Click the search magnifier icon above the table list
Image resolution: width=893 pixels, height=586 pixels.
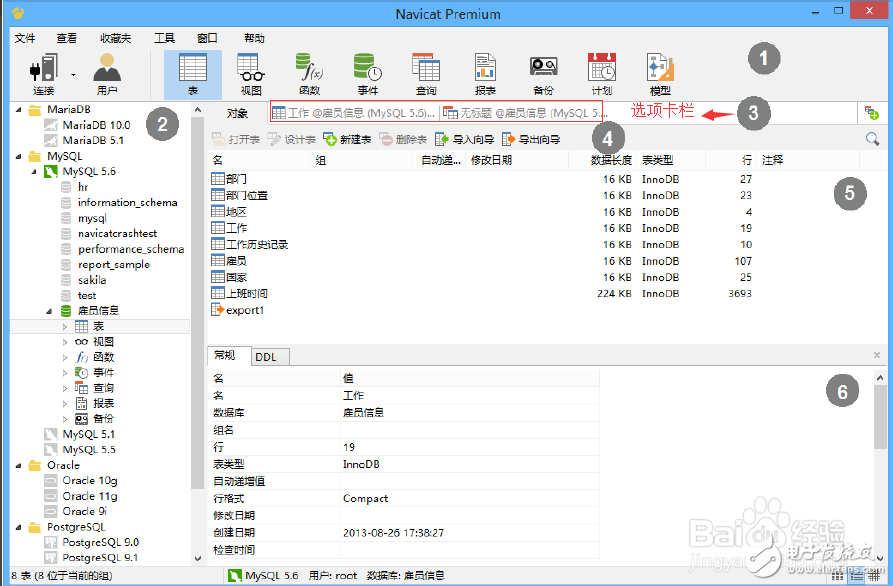click(871, 138)
